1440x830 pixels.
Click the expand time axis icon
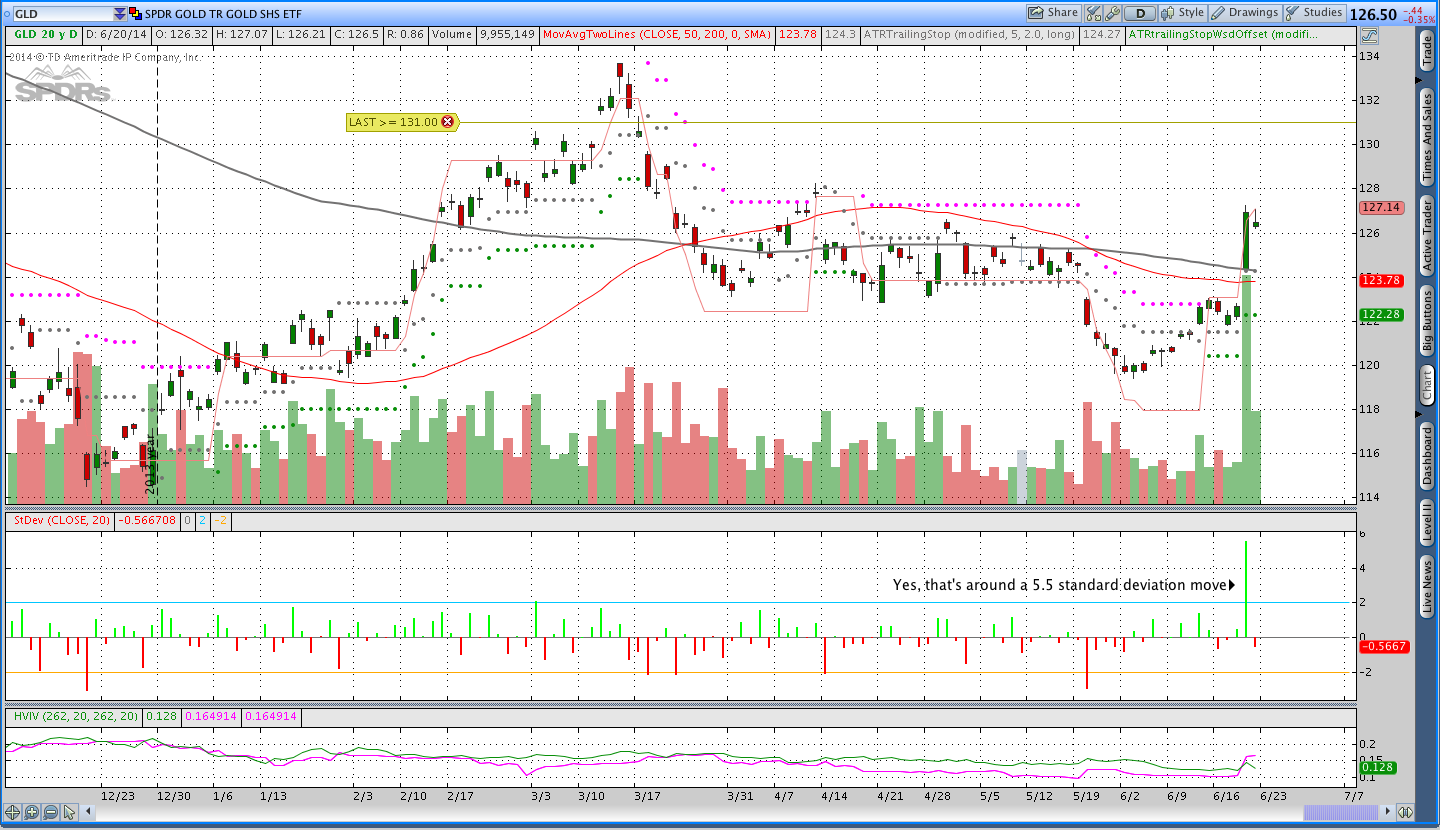tap(1405, 812)
